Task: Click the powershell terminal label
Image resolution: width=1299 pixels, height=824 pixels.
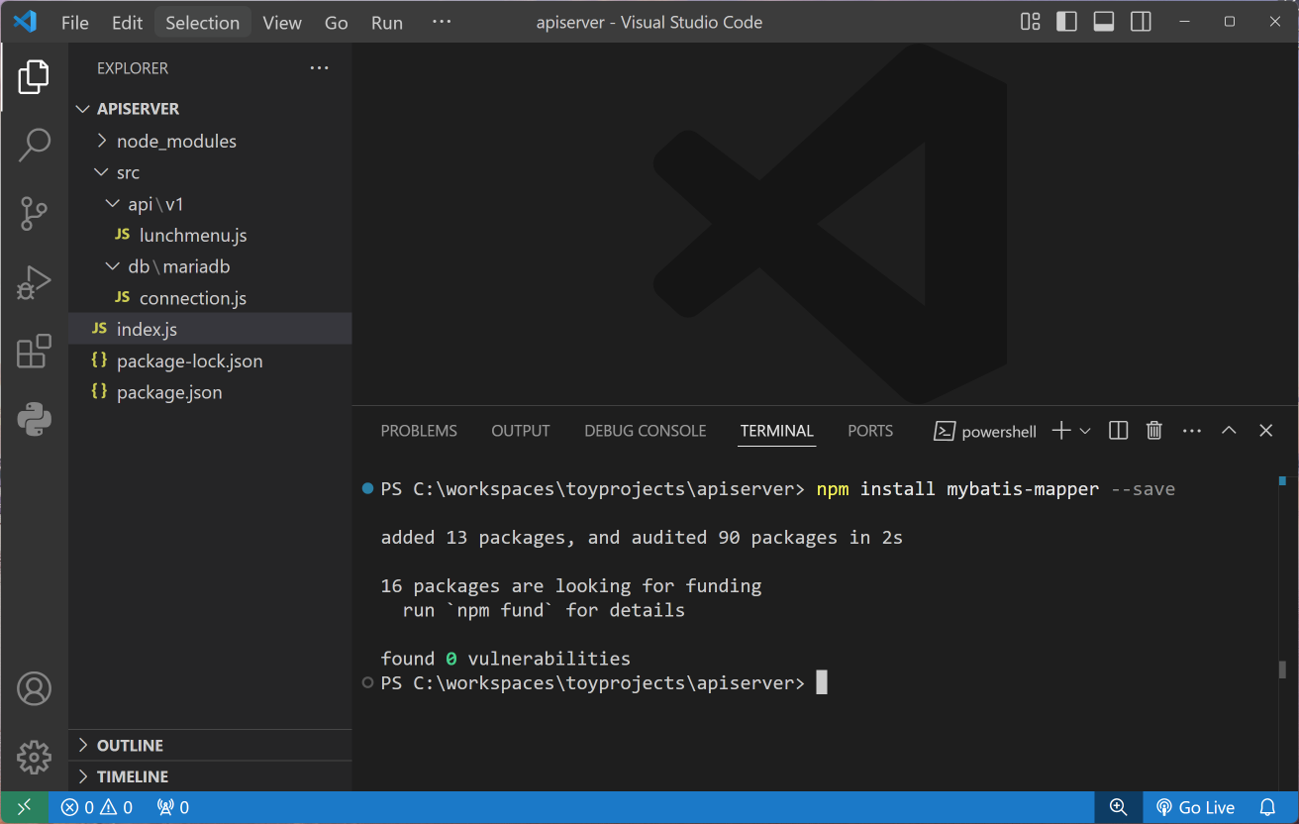Action: 985,431
